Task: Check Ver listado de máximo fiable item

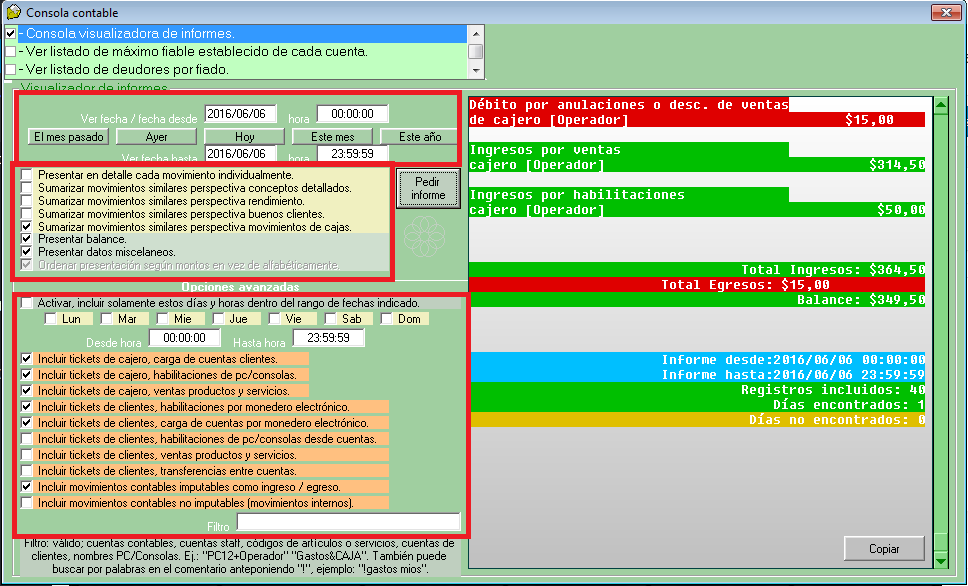Action: 10,51
